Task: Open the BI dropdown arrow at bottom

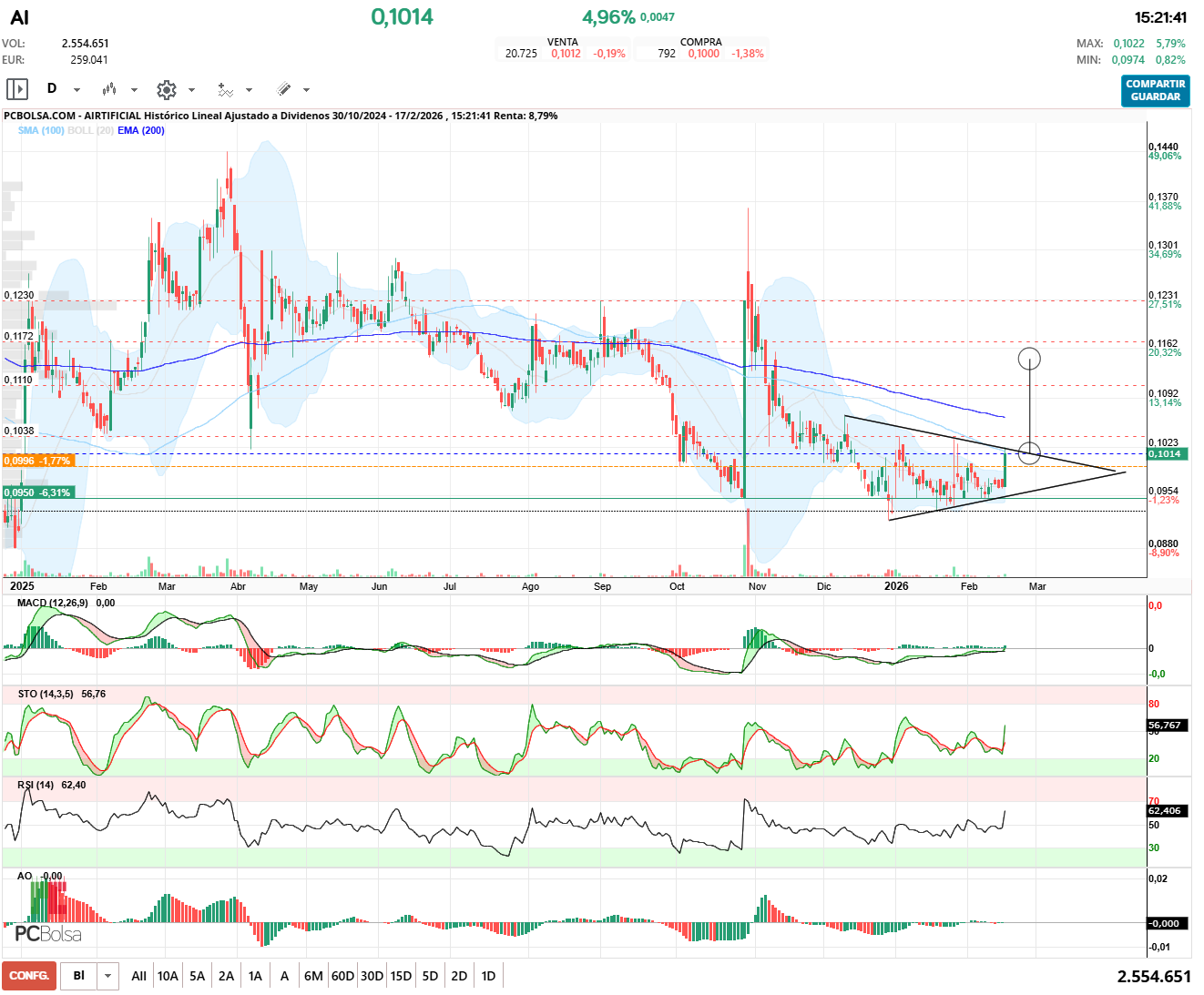Action: click(x=108, y=976)
